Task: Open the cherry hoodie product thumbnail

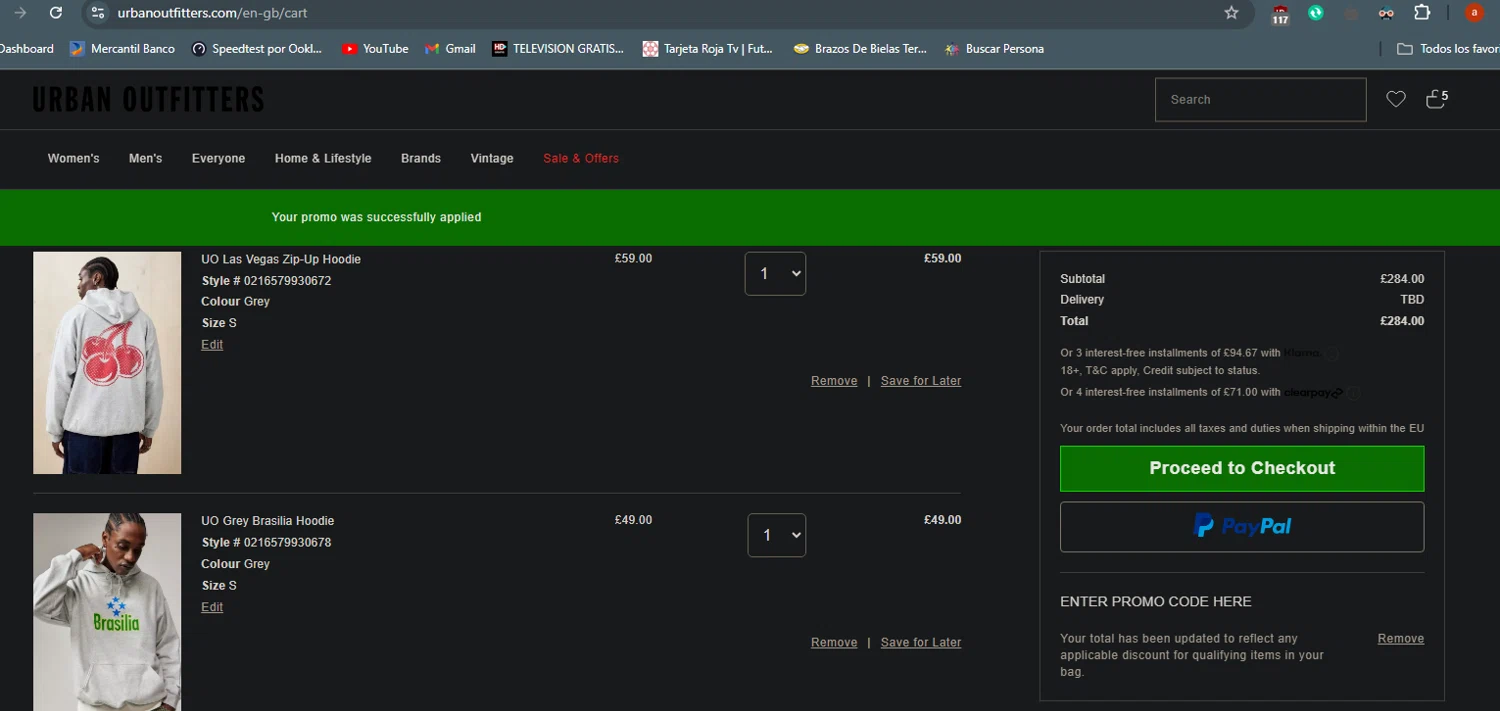Action: pyautogui.click(x=107, y=363)
